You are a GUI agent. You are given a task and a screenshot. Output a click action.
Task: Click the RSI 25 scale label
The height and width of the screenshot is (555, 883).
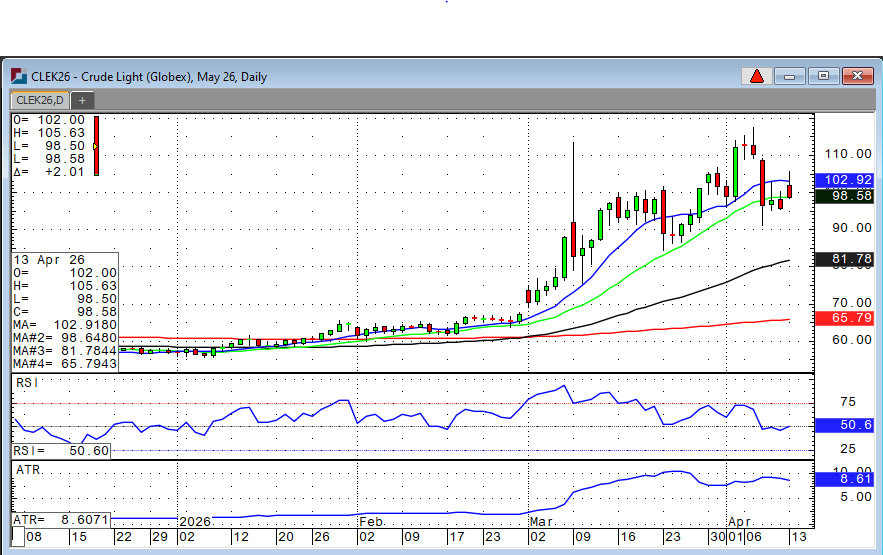[848, 449]
